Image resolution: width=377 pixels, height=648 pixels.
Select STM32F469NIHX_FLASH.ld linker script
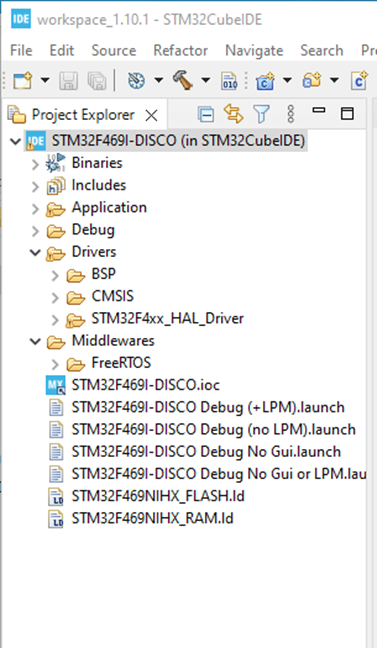(158, 496)
